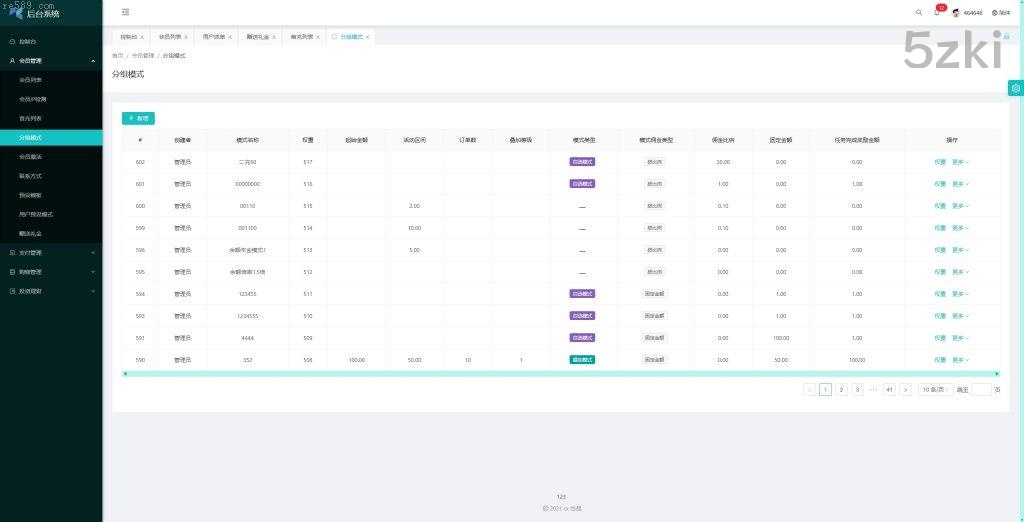Close the 分组模式 tab with its X
This screenshot has height=522, width=1024.
coord(367,37)
